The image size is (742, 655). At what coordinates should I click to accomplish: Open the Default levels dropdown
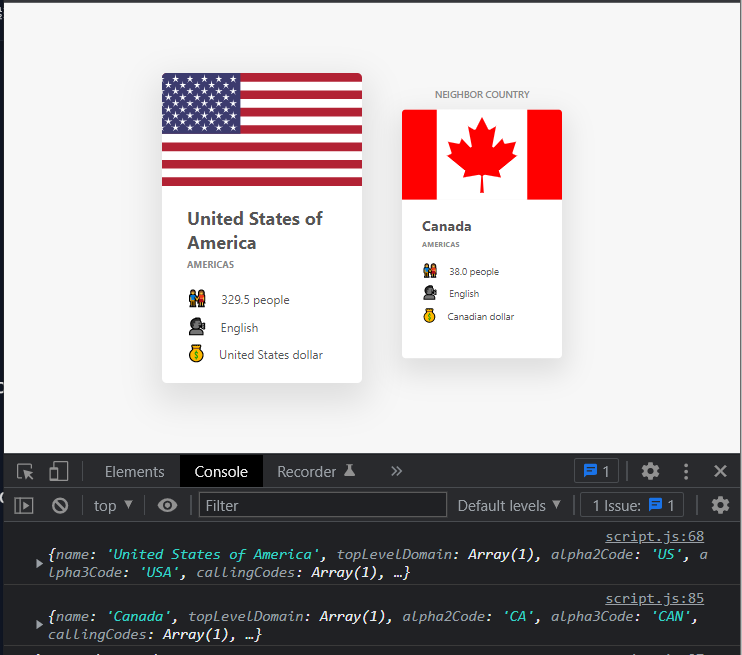[x=509, y=505]
